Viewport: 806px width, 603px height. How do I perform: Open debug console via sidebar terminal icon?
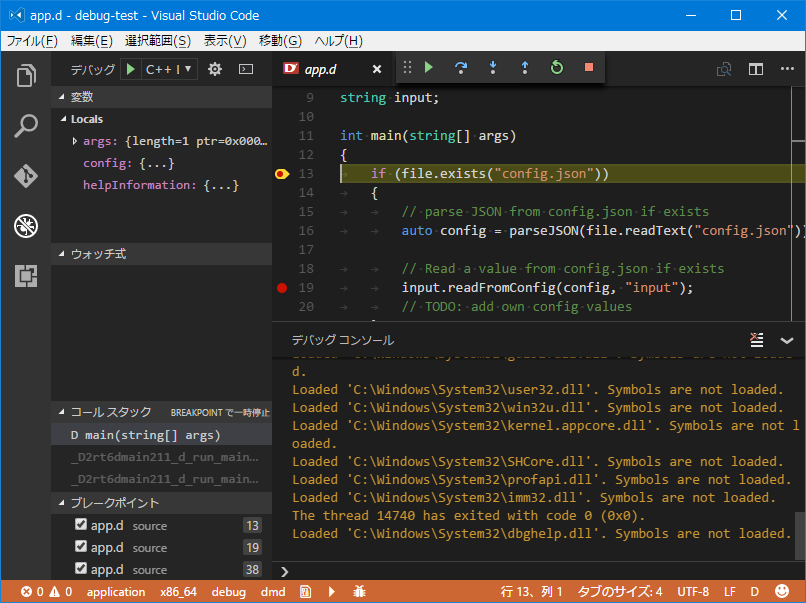click(x=246, y=69)
